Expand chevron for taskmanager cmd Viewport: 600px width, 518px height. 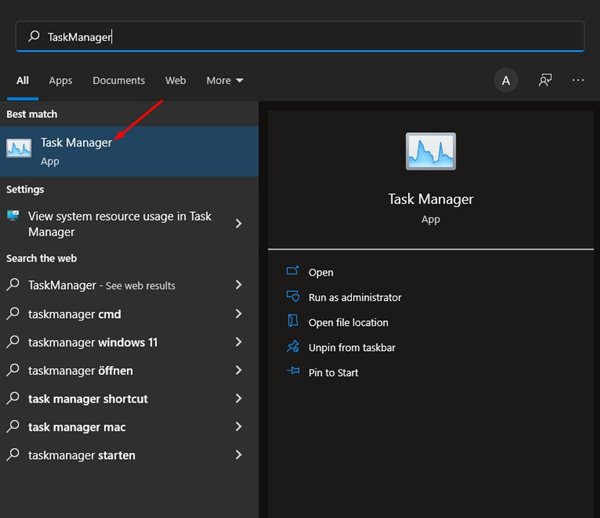pos(238,314)
